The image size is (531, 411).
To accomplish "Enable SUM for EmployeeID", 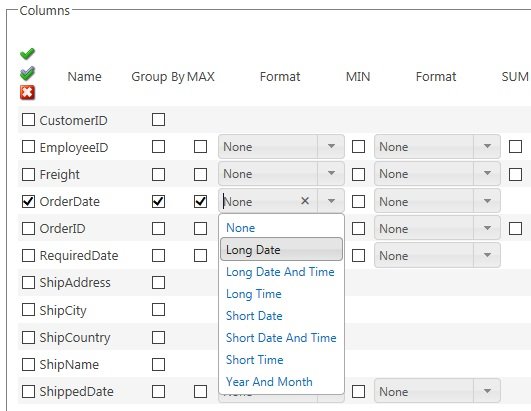I will 515,147.
